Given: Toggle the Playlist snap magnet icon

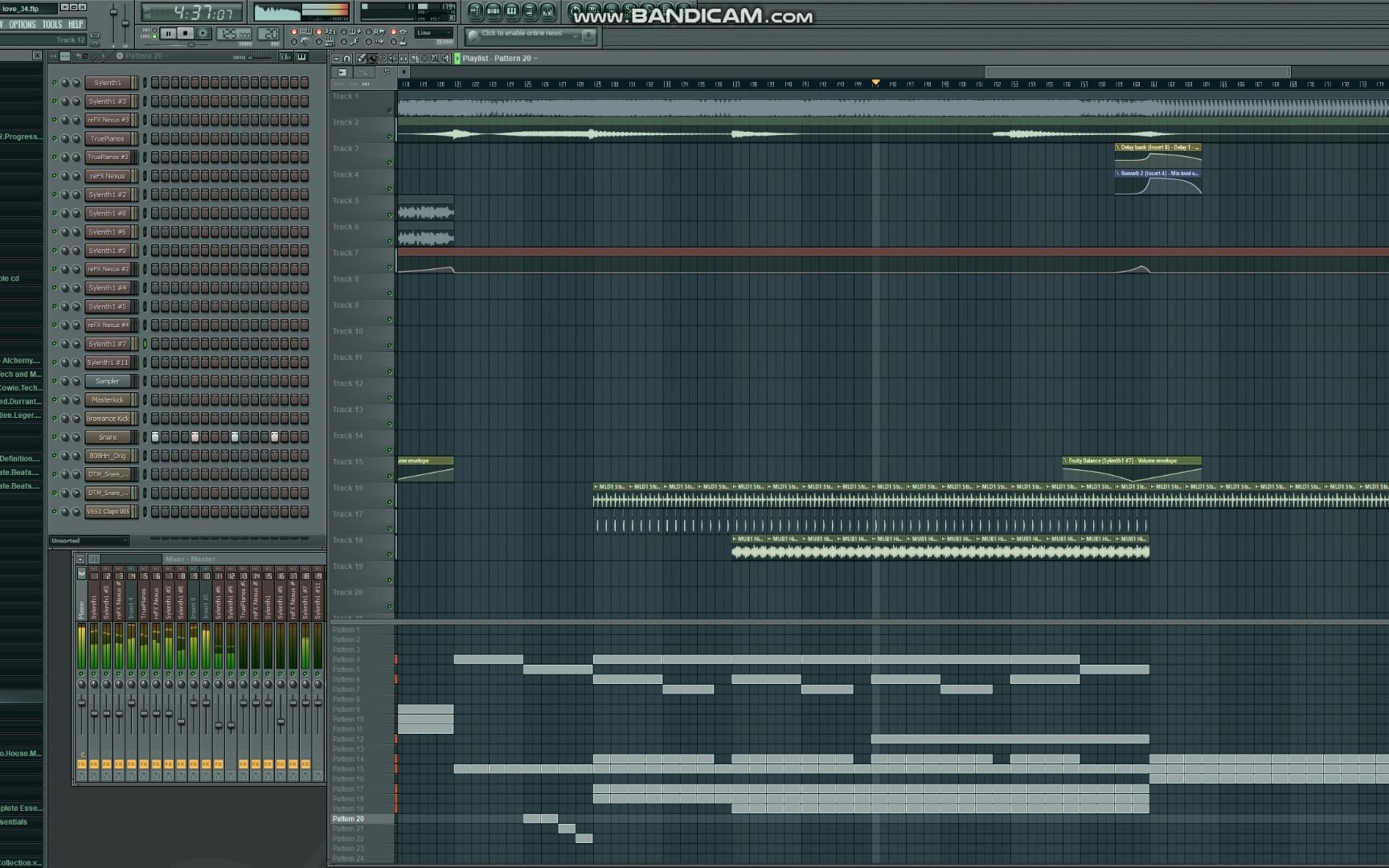Looking at the screenshot, I should [347, 59].
